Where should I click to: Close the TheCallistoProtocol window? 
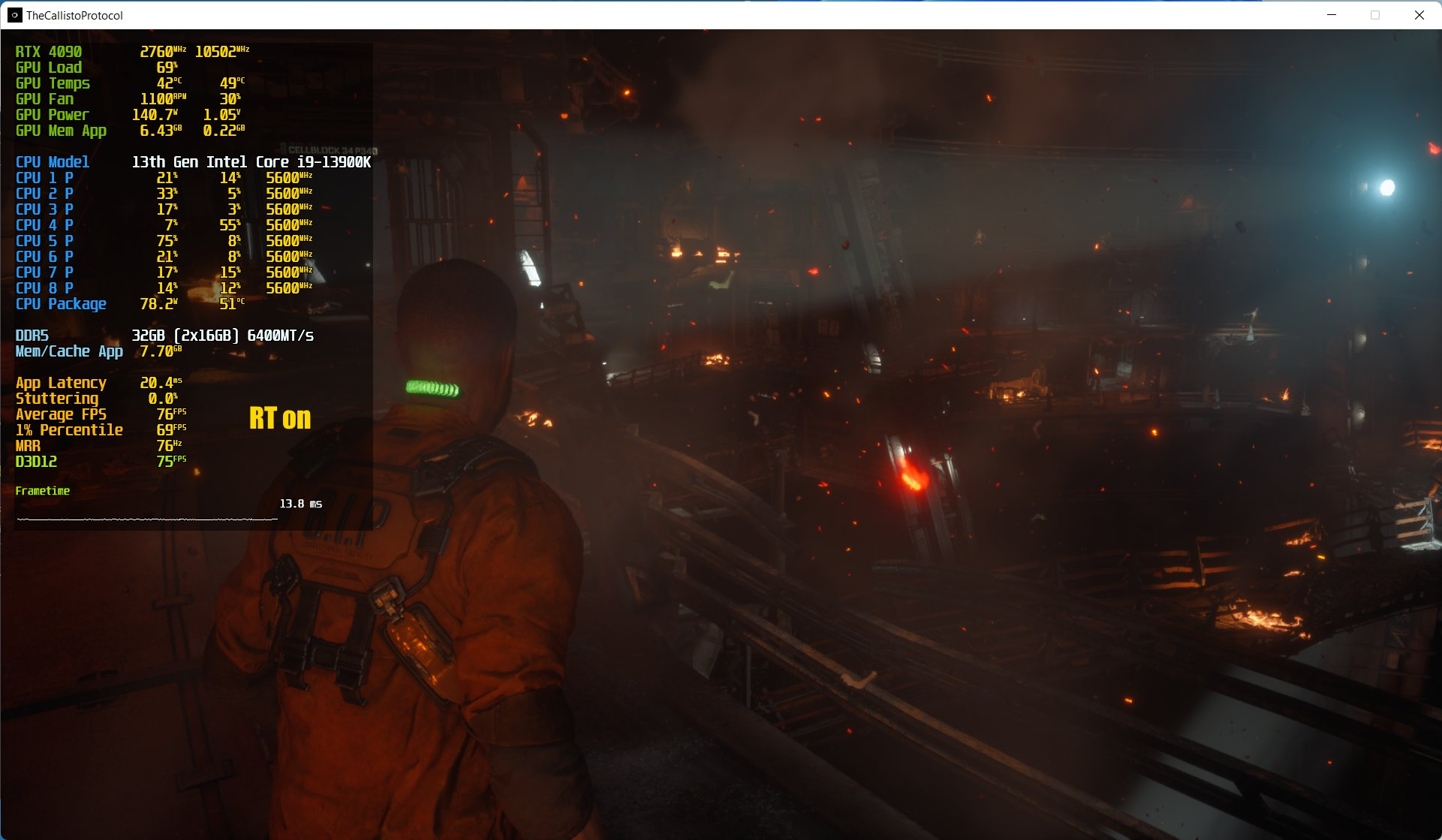coord(1419,15)
